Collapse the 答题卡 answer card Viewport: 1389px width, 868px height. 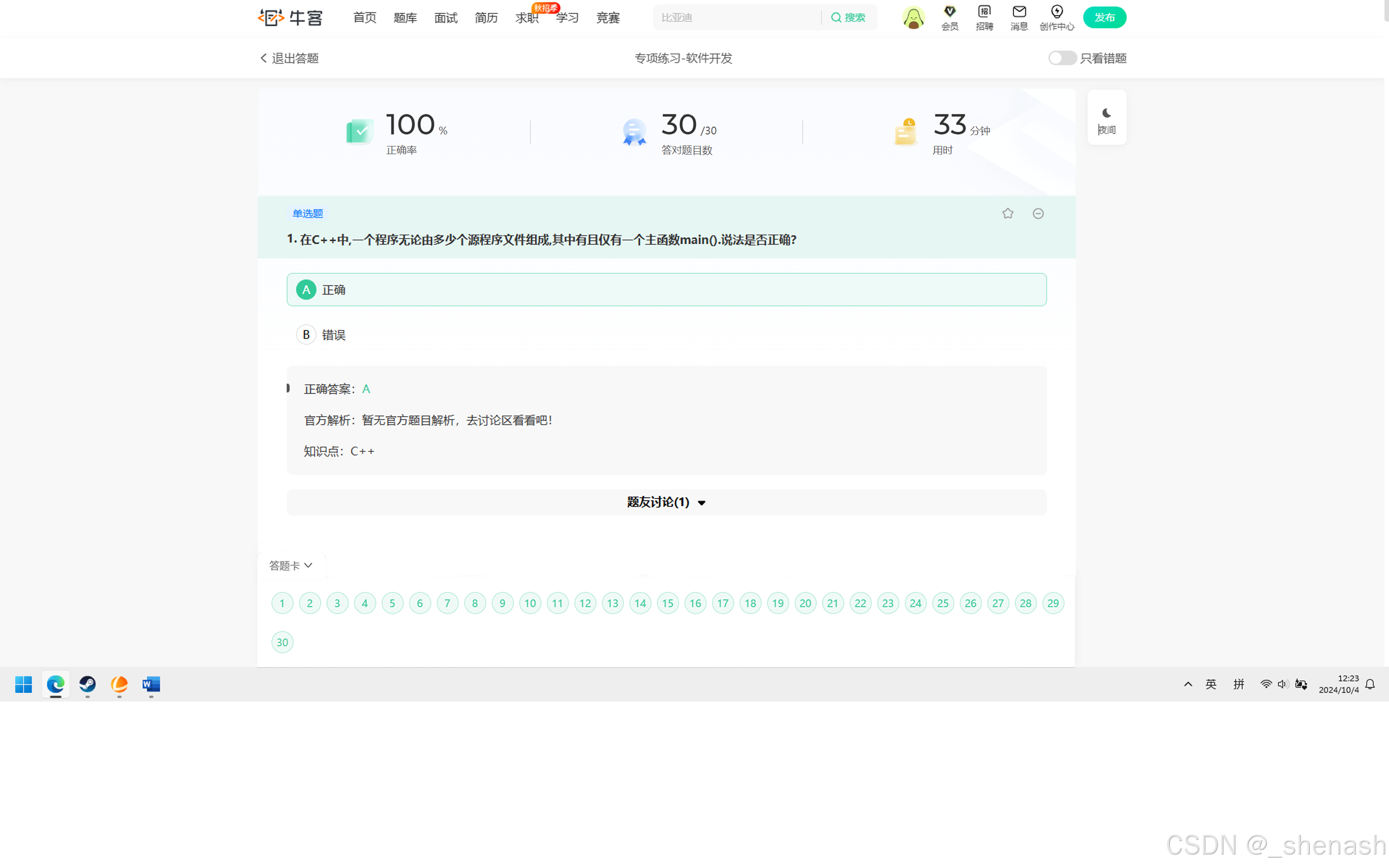coord(291,565)
